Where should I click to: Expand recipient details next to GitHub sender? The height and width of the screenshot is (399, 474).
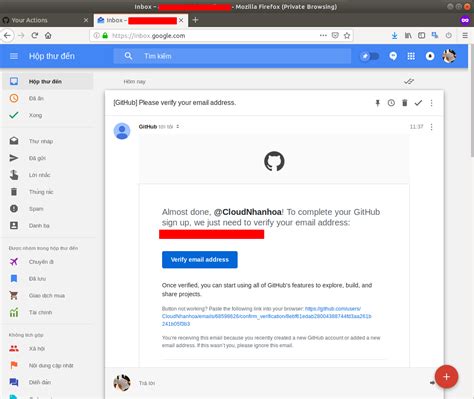click(178, 127)
